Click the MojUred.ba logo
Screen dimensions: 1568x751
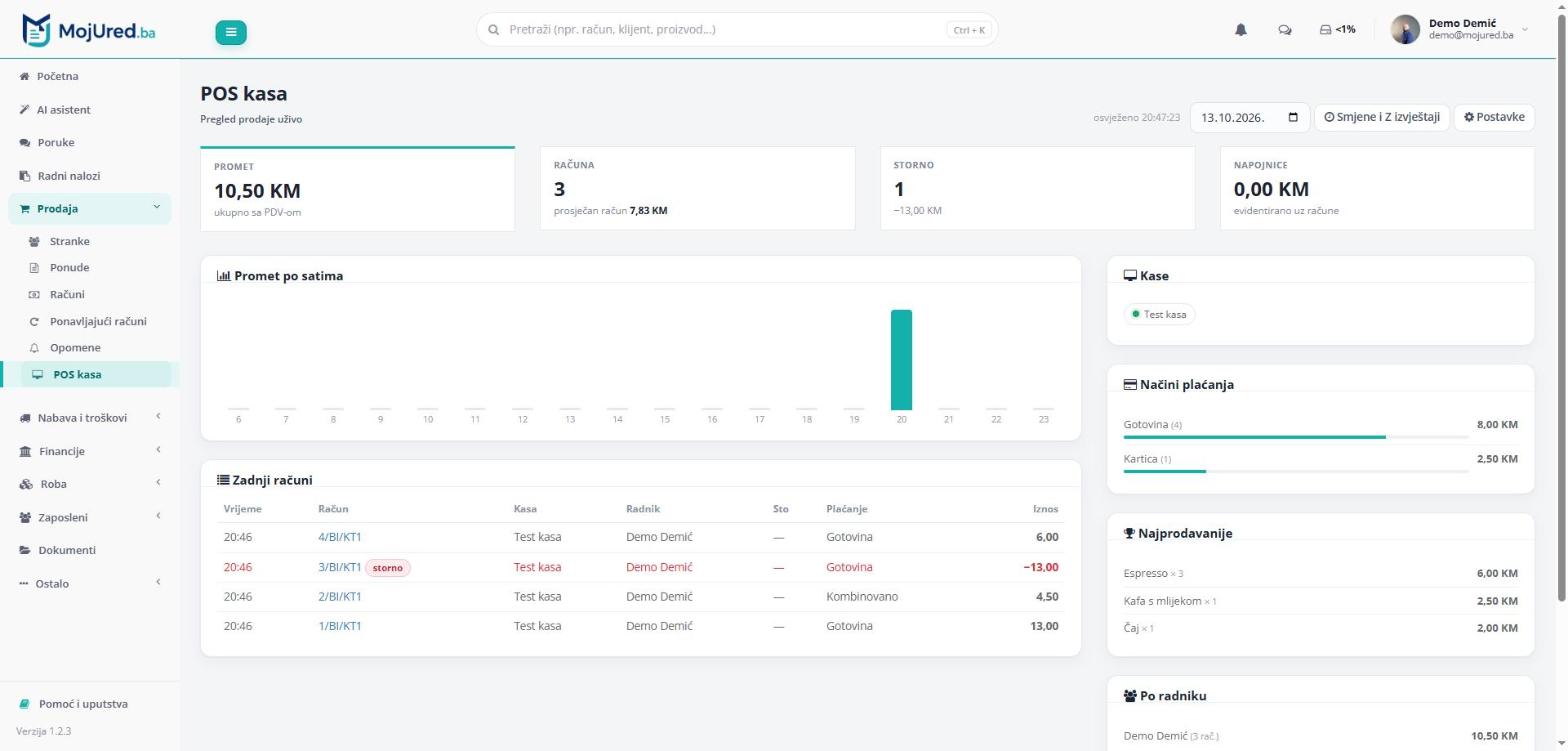point(88,30)
